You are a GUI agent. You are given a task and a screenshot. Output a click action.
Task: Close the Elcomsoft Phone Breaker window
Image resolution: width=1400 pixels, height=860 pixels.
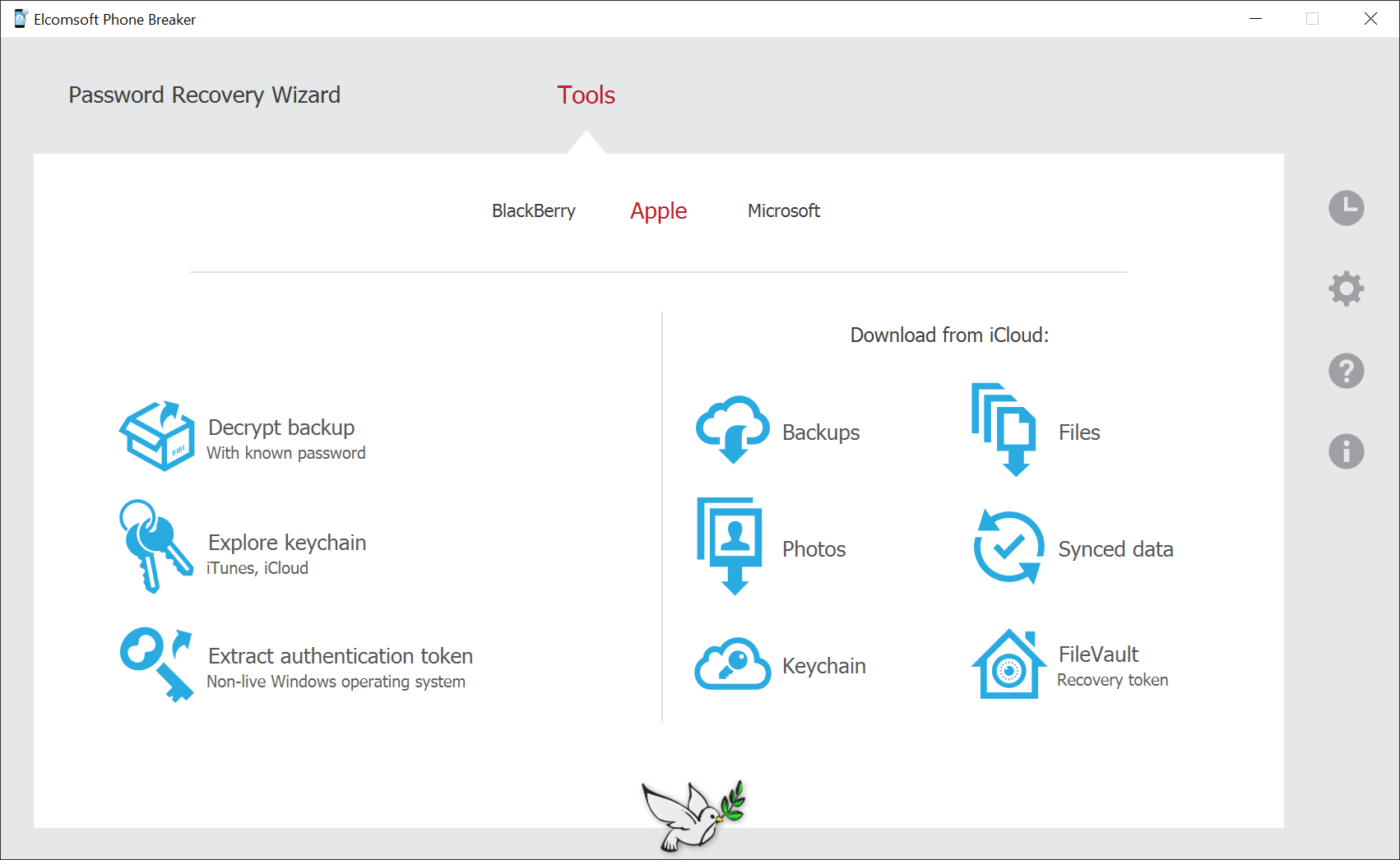point(1370,19)
